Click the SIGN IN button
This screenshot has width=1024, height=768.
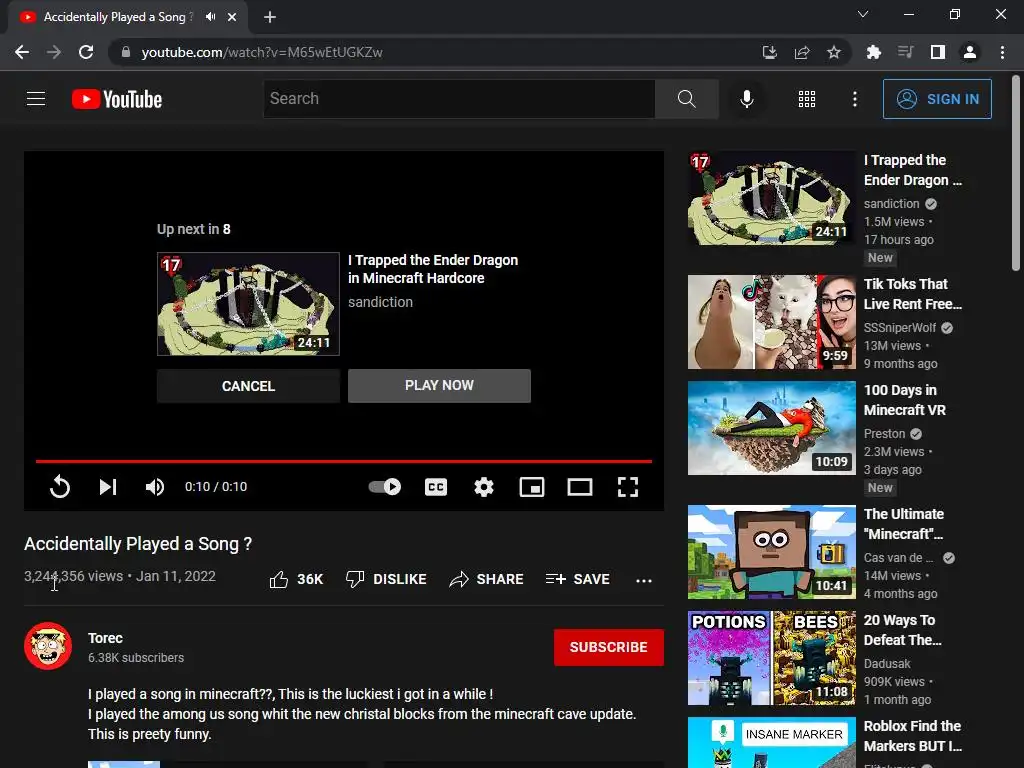coord(936,99)
